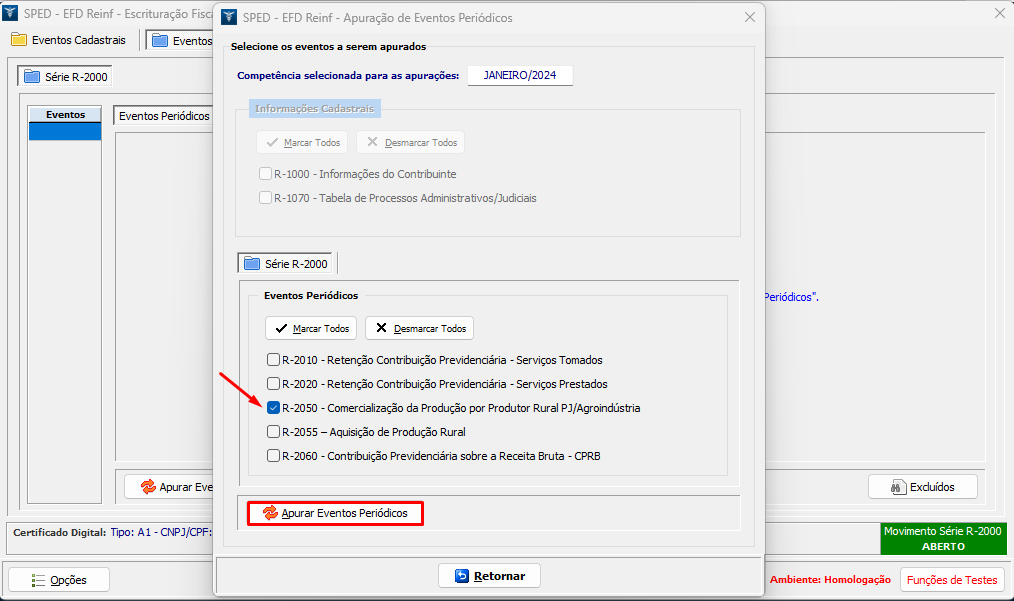
Task: Tick the R-2060 CPRB checkbox
Action: tap(273, 456)
